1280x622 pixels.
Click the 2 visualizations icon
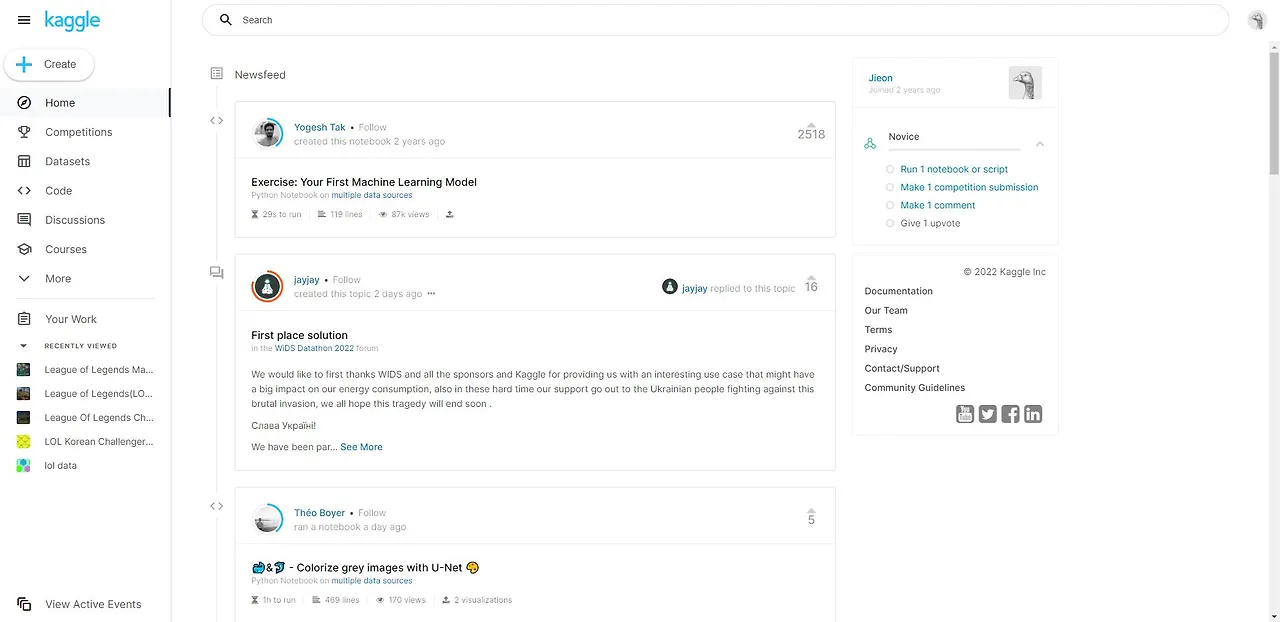tap(446, 600)
